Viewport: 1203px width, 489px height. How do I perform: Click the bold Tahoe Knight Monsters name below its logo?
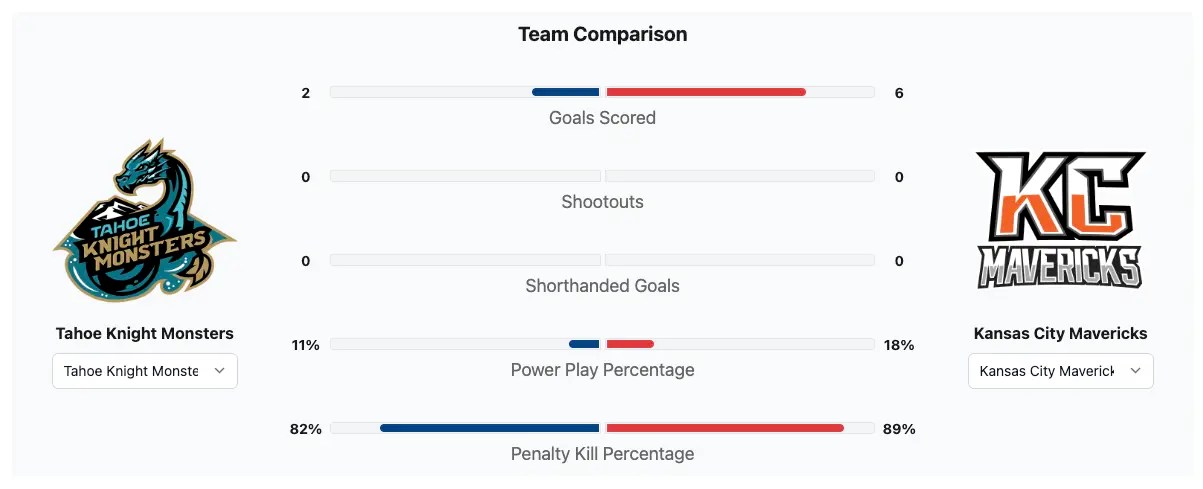(x=145, y=333)
